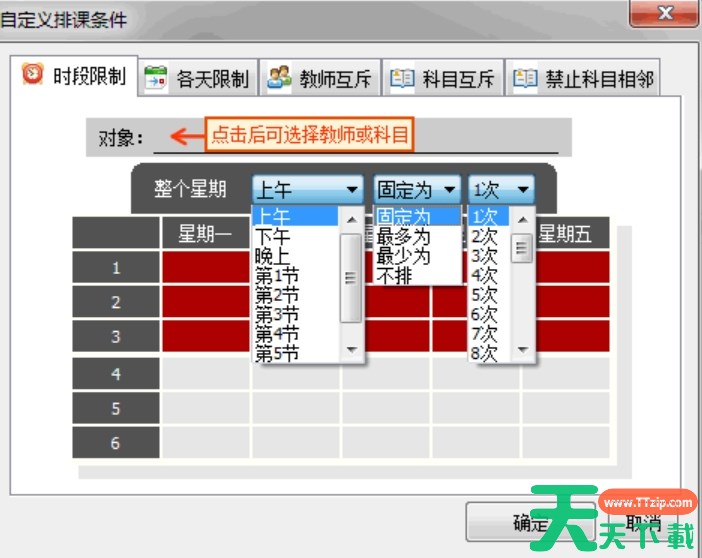Image resolution: width=702 pixels, height=558 pixels.
Task: Toggle the red 星期一 period 2 cell
Action: coord(206,302)
